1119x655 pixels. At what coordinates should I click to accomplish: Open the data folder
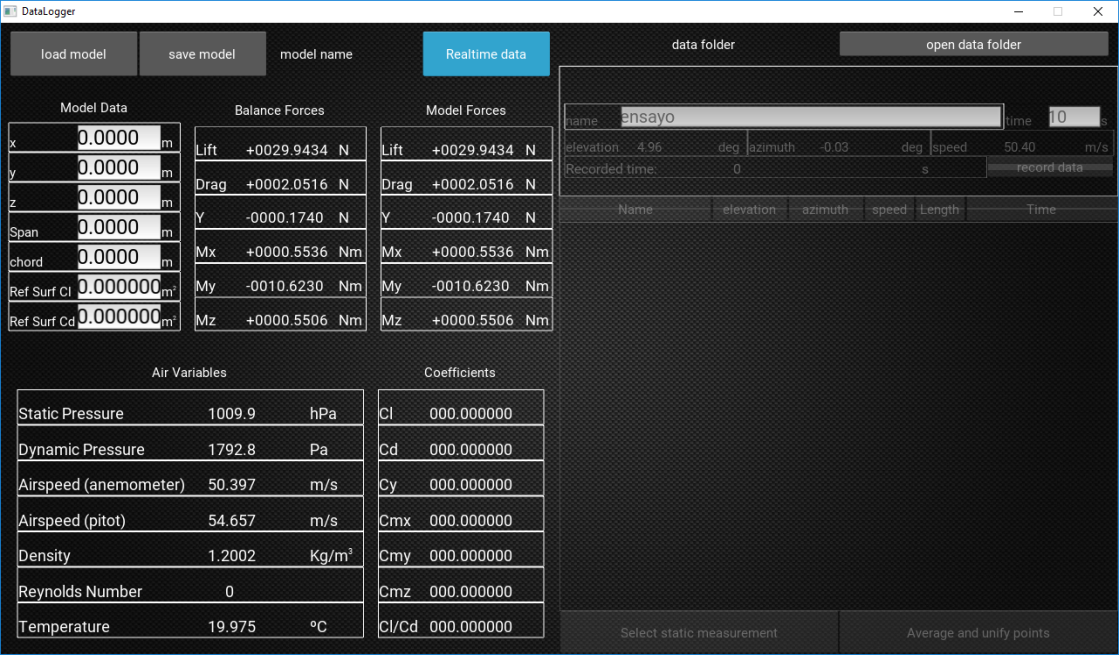[973, 44]
